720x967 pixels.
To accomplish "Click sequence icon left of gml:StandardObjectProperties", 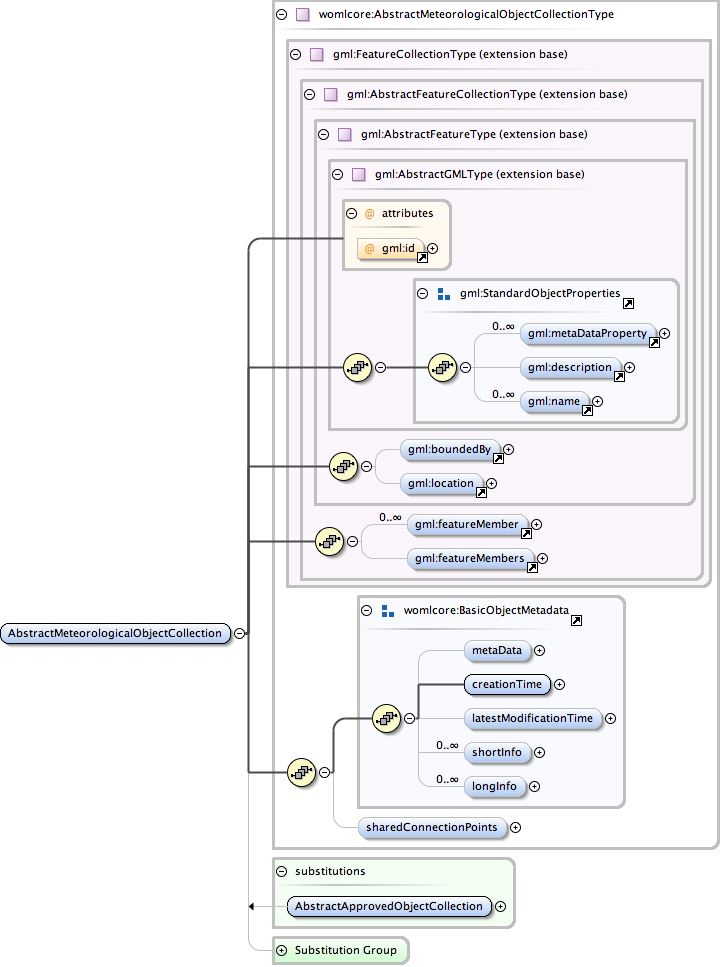I will click(357, 368).
